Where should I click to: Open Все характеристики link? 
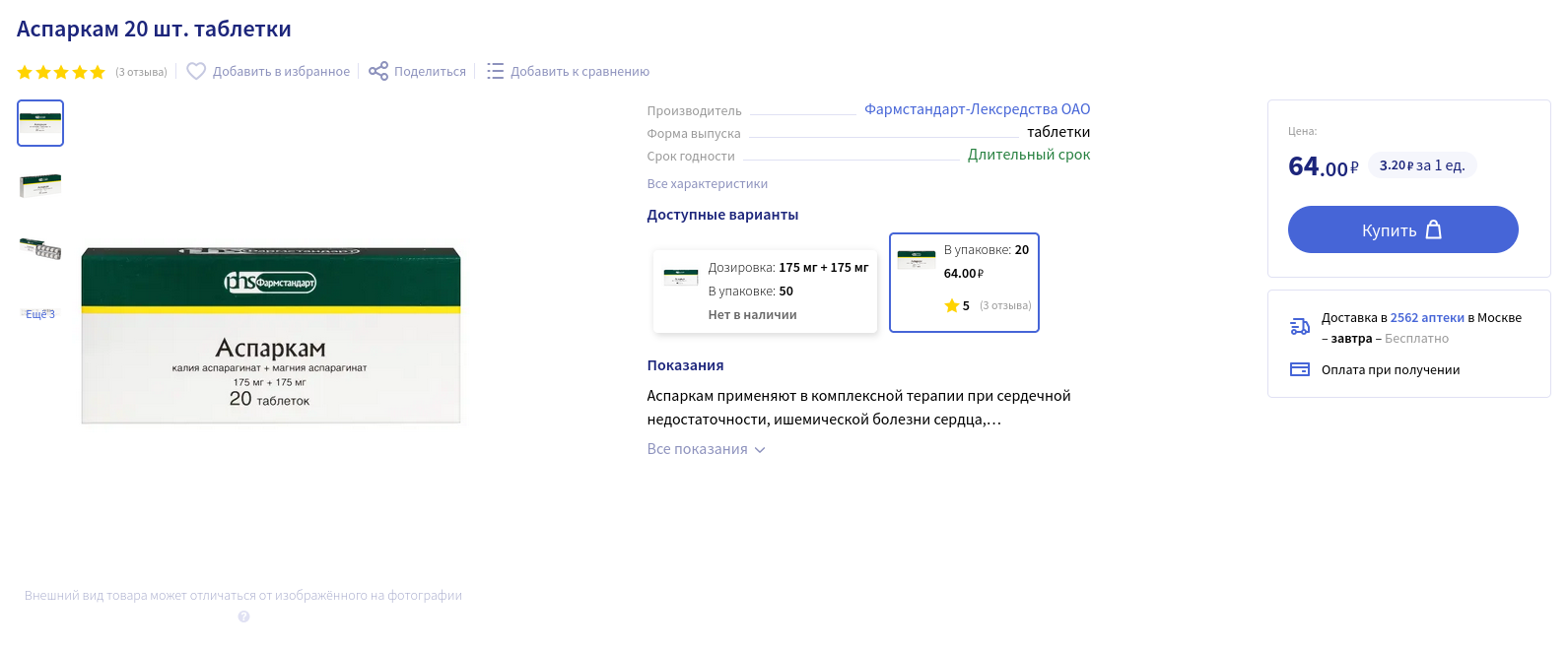[x=707, y=184]
